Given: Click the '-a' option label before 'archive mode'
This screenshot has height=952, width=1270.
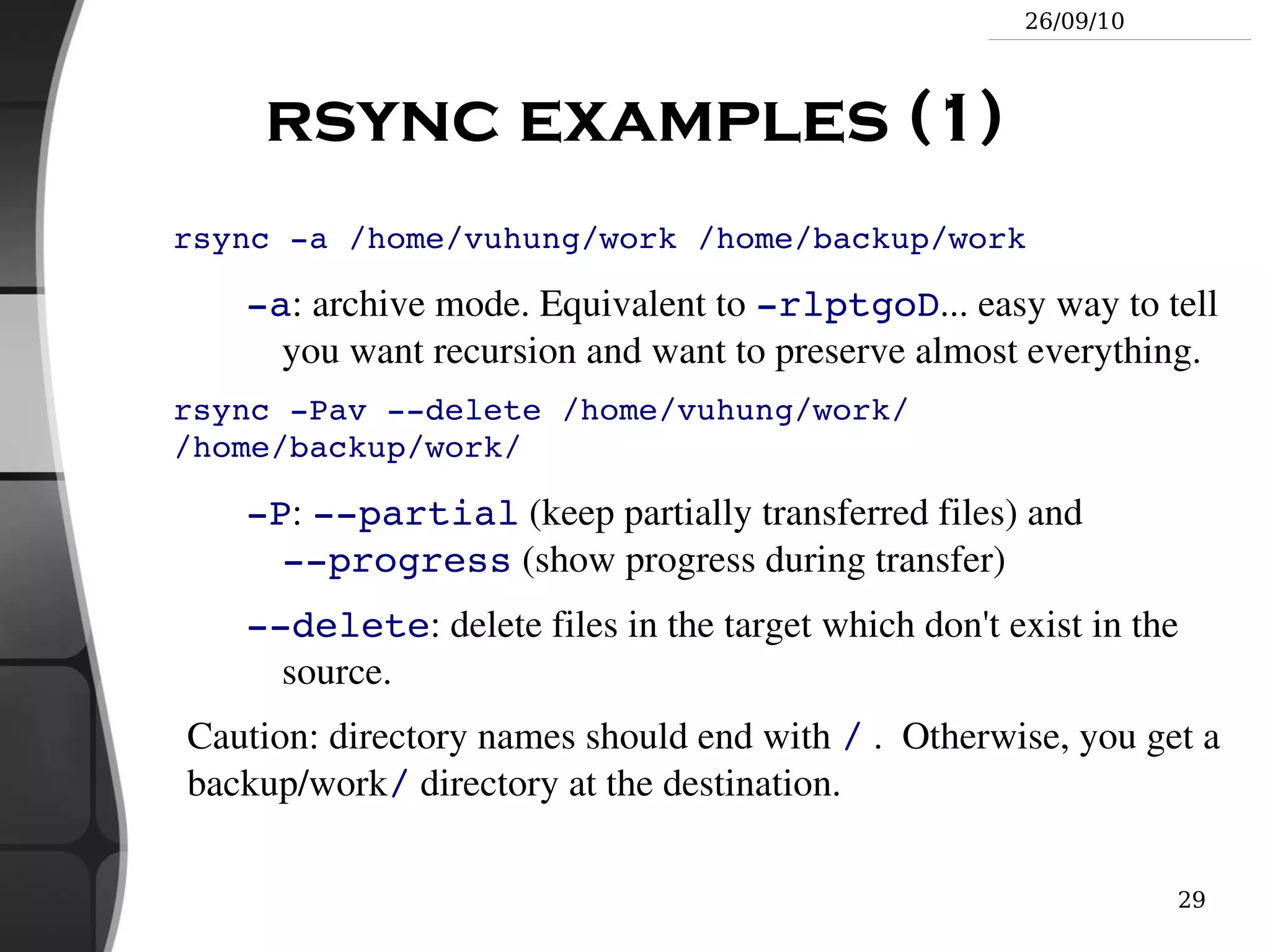Looking at the screenshot, I should click(x=269, y=306).
